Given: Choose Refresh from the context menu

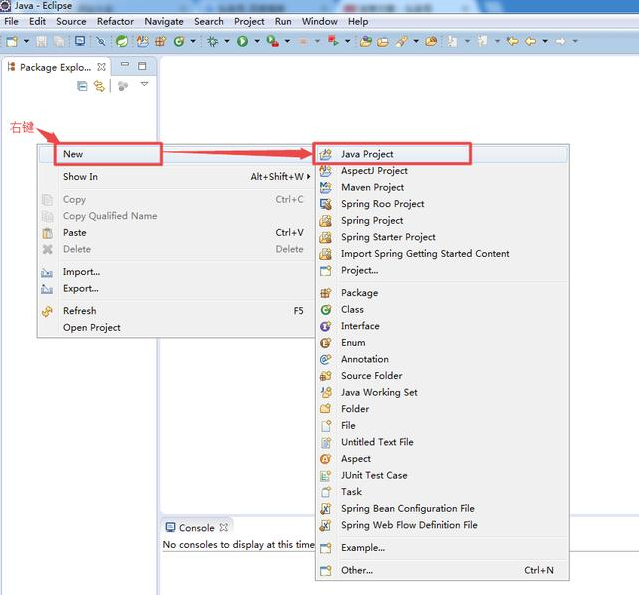Looking at the screenshot, I should click(176, 311).
